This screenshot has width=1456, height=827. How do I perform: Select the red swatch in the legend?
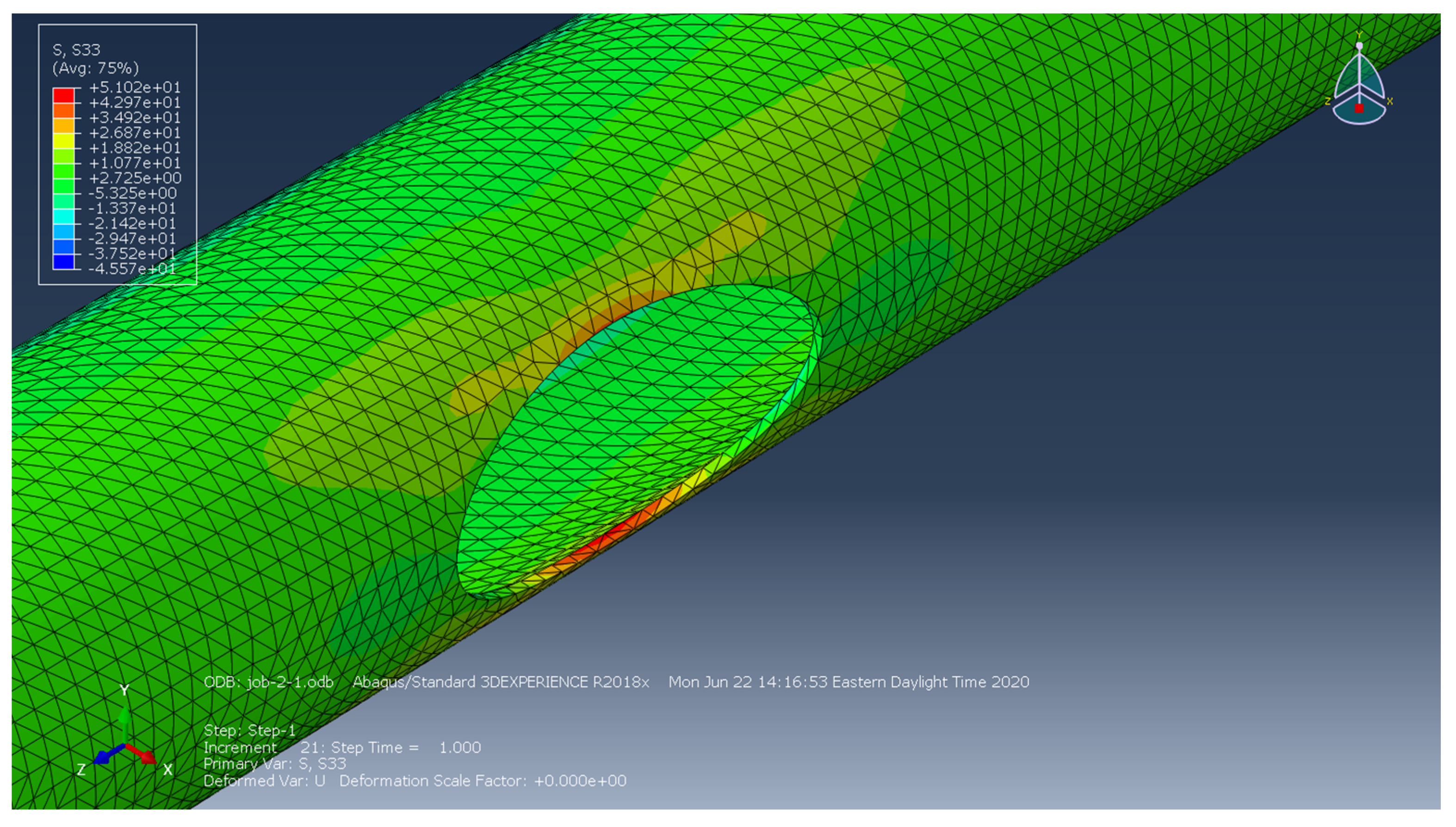click(63, 95)
